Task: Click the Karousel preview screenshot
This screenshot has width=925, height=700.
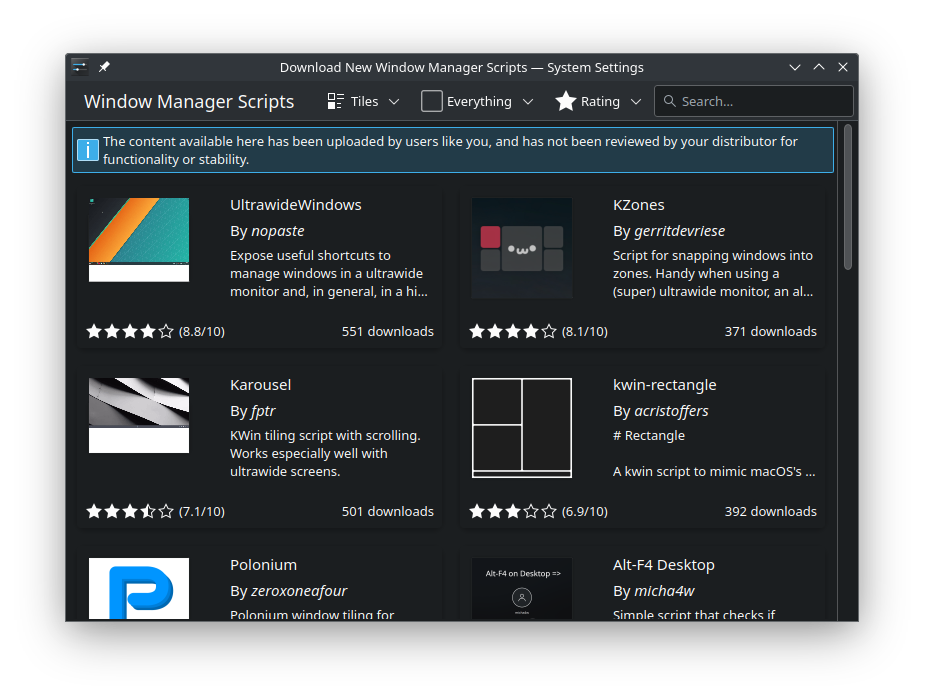Action: point(138,415)
